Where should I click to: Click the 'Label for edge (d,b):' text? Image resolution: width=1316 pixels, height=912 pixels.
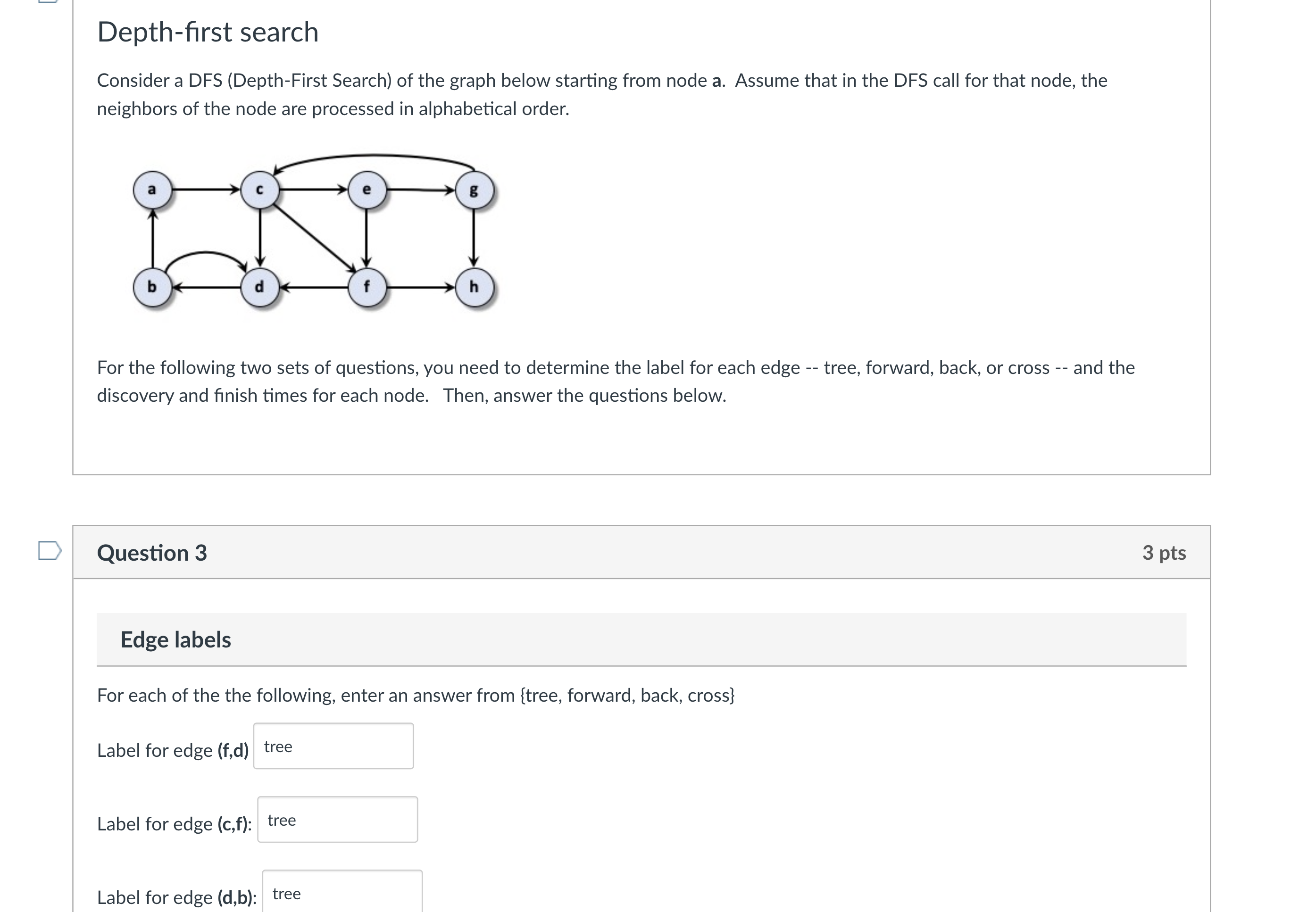(177, 897)
